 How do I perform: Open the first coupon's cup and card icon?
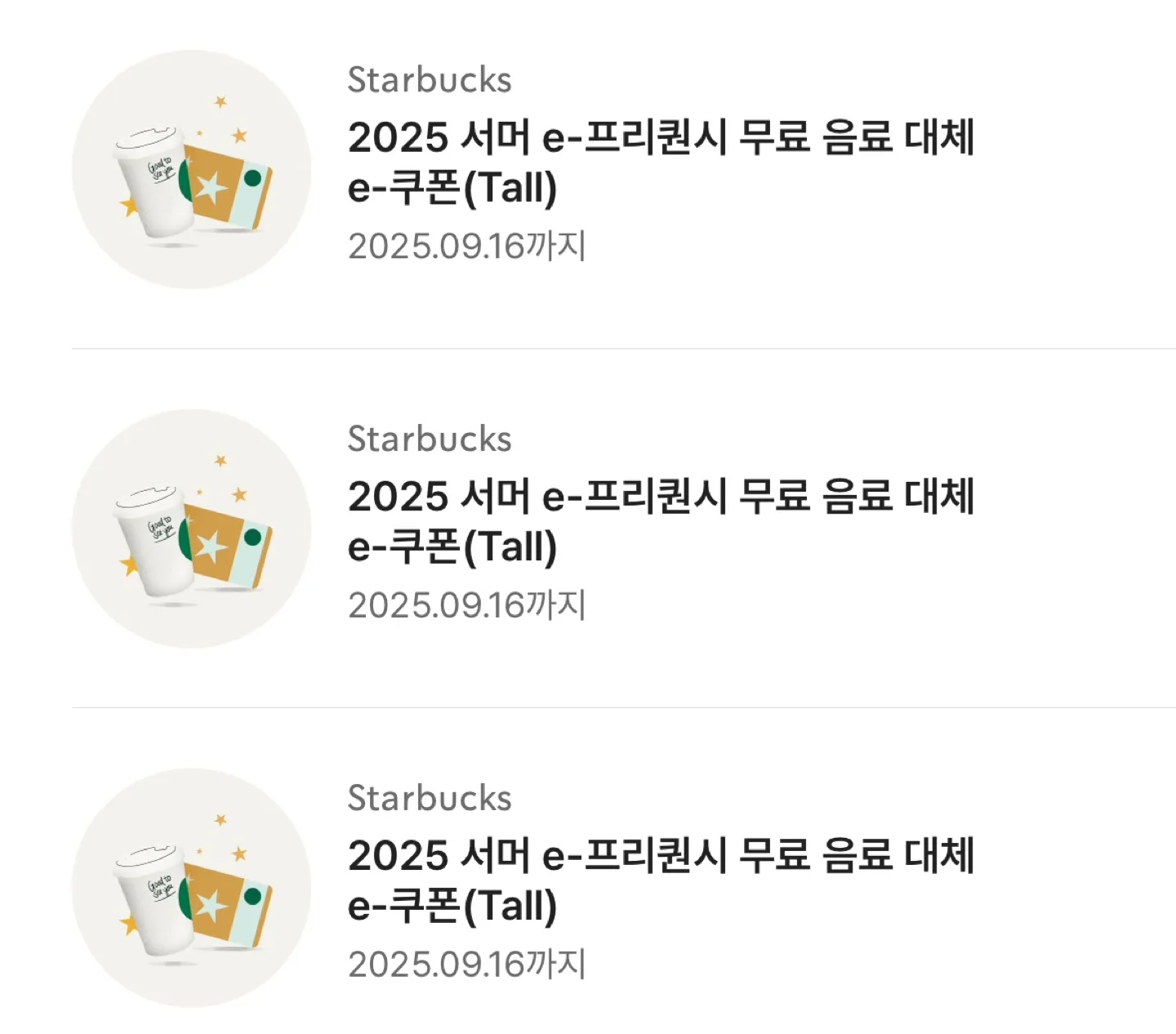tap(191, 169)
